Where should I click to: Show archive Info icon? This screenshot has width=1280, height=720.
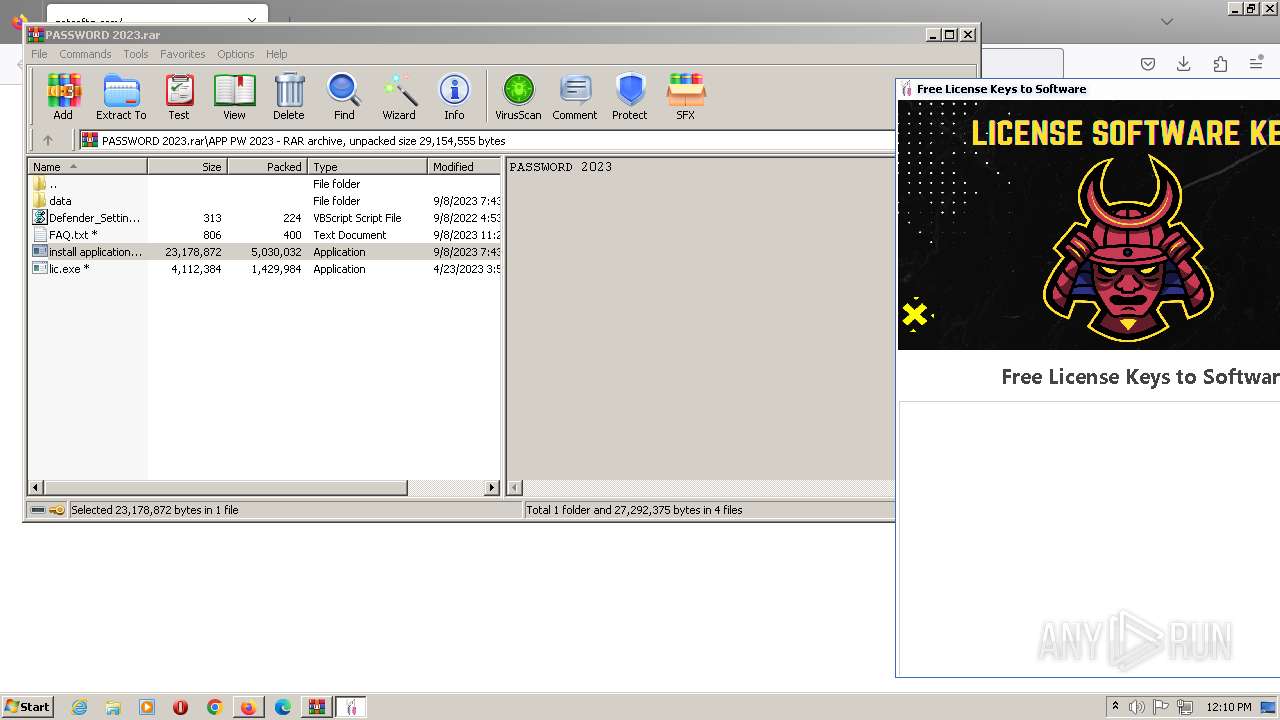(x=454, y=97)
